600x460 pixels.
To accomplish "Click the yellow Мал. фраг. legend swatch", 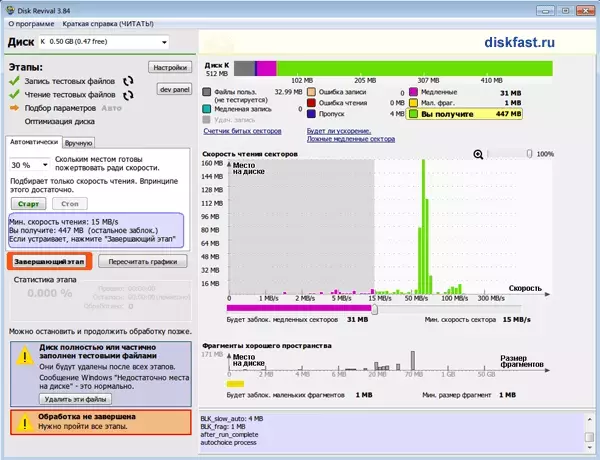I will 413,103.
